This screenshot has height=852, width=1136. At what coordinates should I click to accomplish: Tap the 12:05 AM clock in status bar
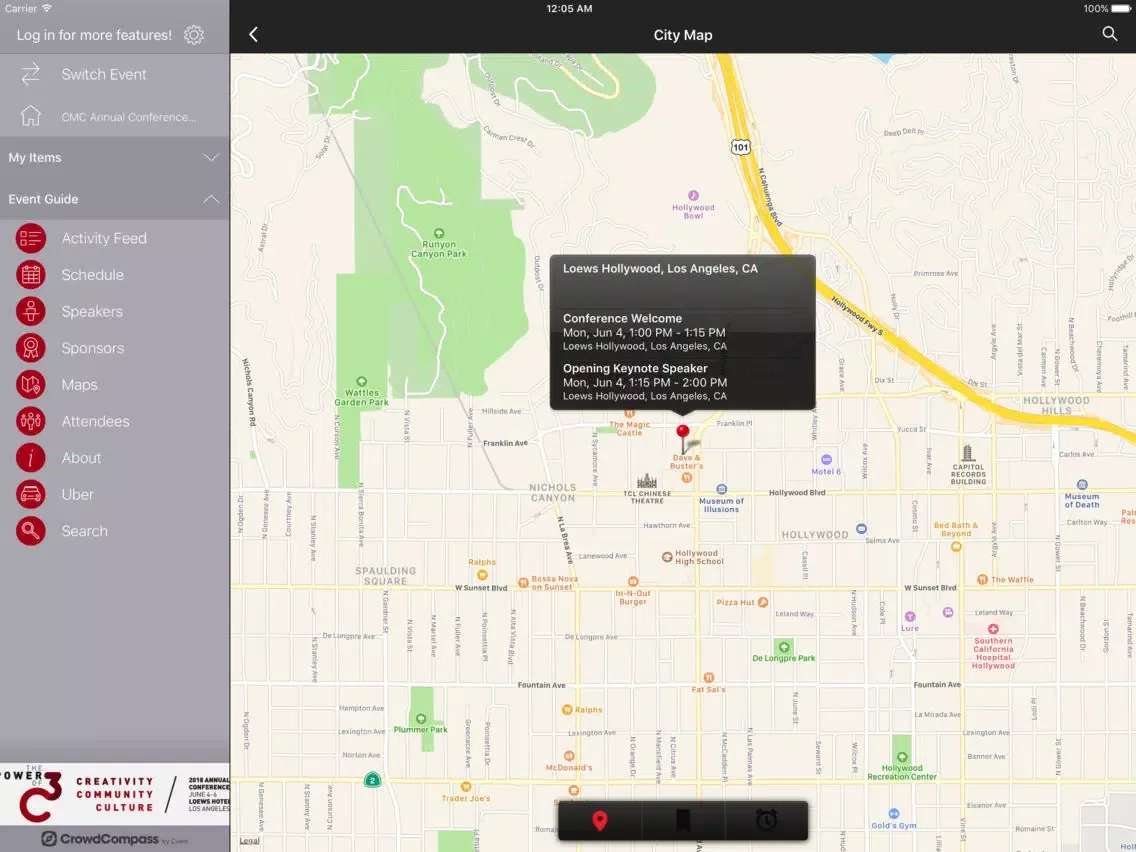[569, 9]
